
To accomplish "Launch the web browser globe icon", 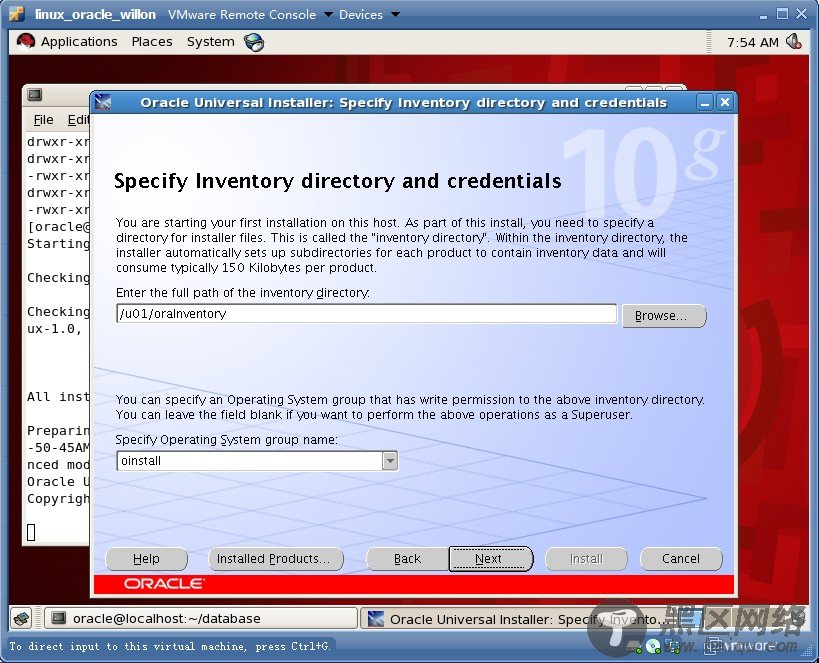I will coord(254,42).
